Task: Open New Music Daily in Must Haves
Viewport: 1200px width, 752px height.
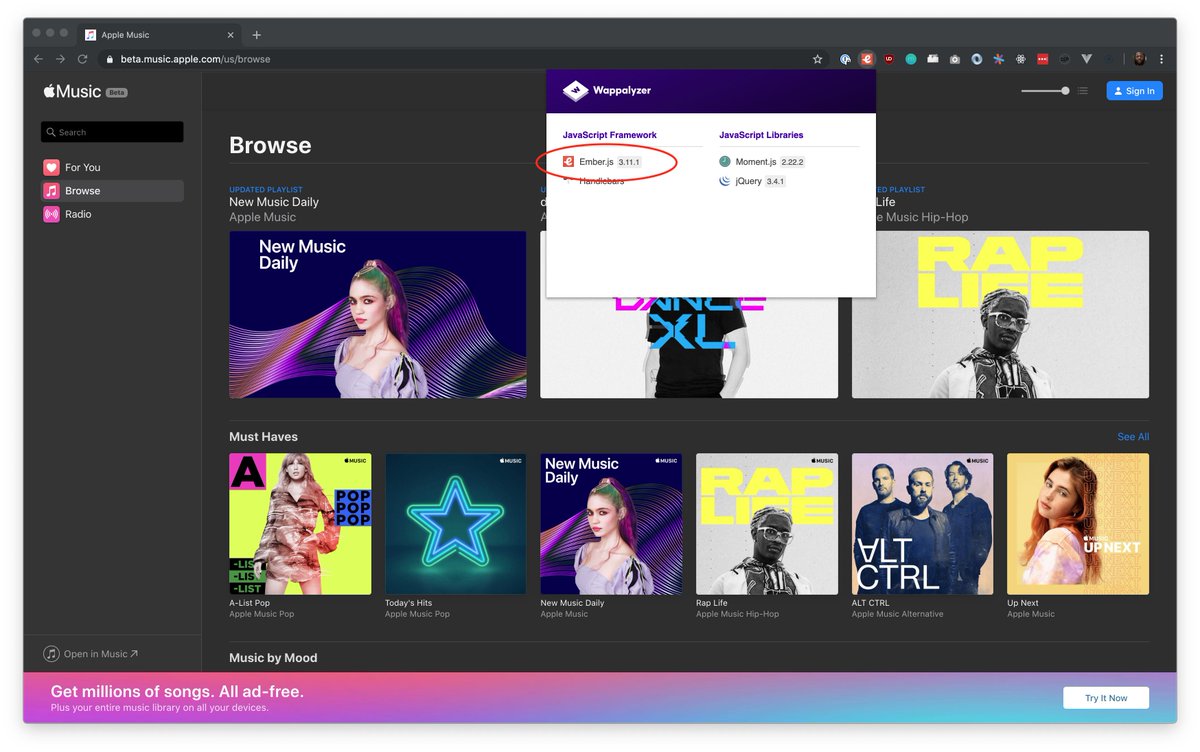Action: (x=611, y=524)
